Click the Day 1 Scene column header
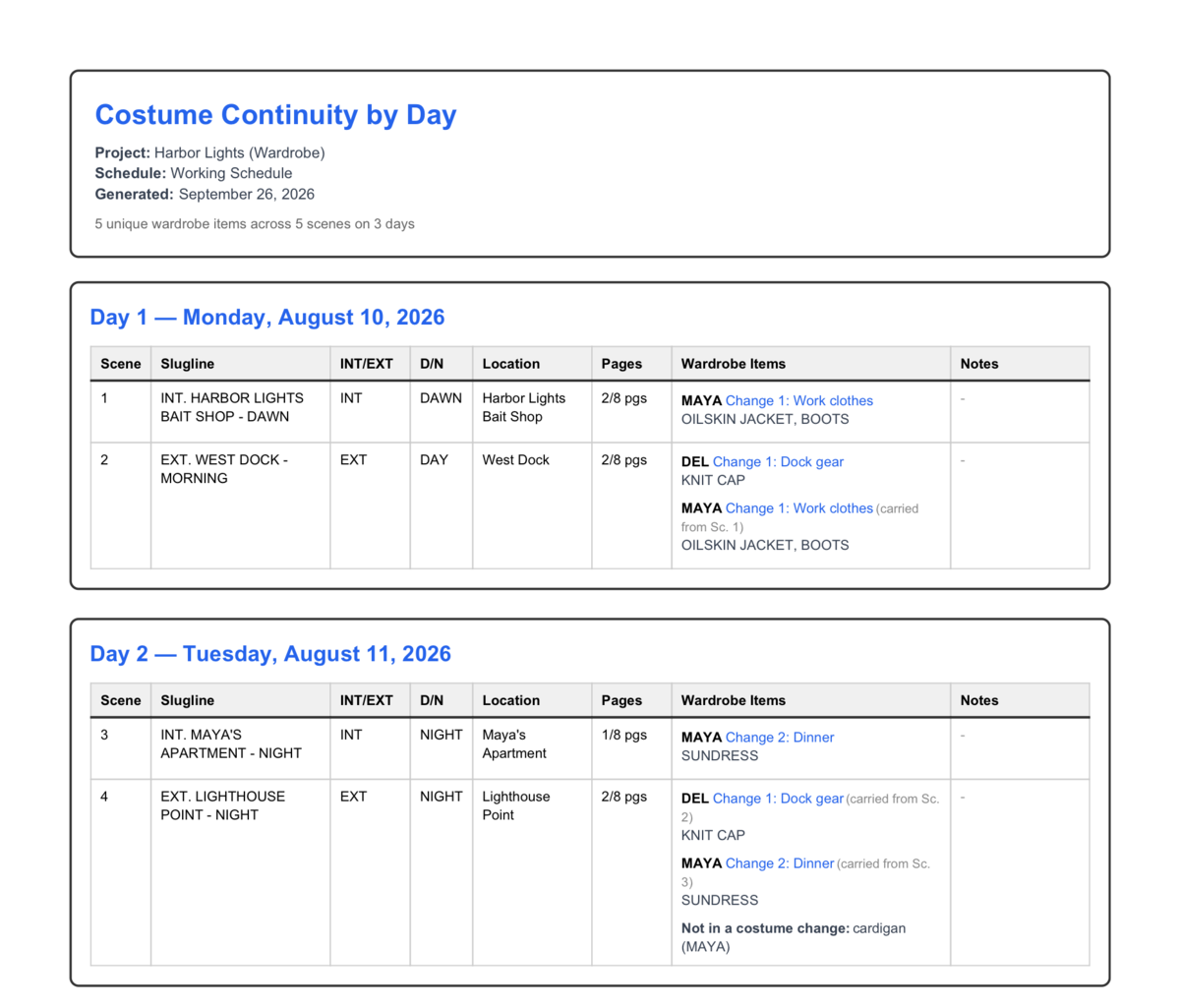Image resolution: width=1180 pixels, height=1008 pixels. pyautogui.click(x=121, y=364)
